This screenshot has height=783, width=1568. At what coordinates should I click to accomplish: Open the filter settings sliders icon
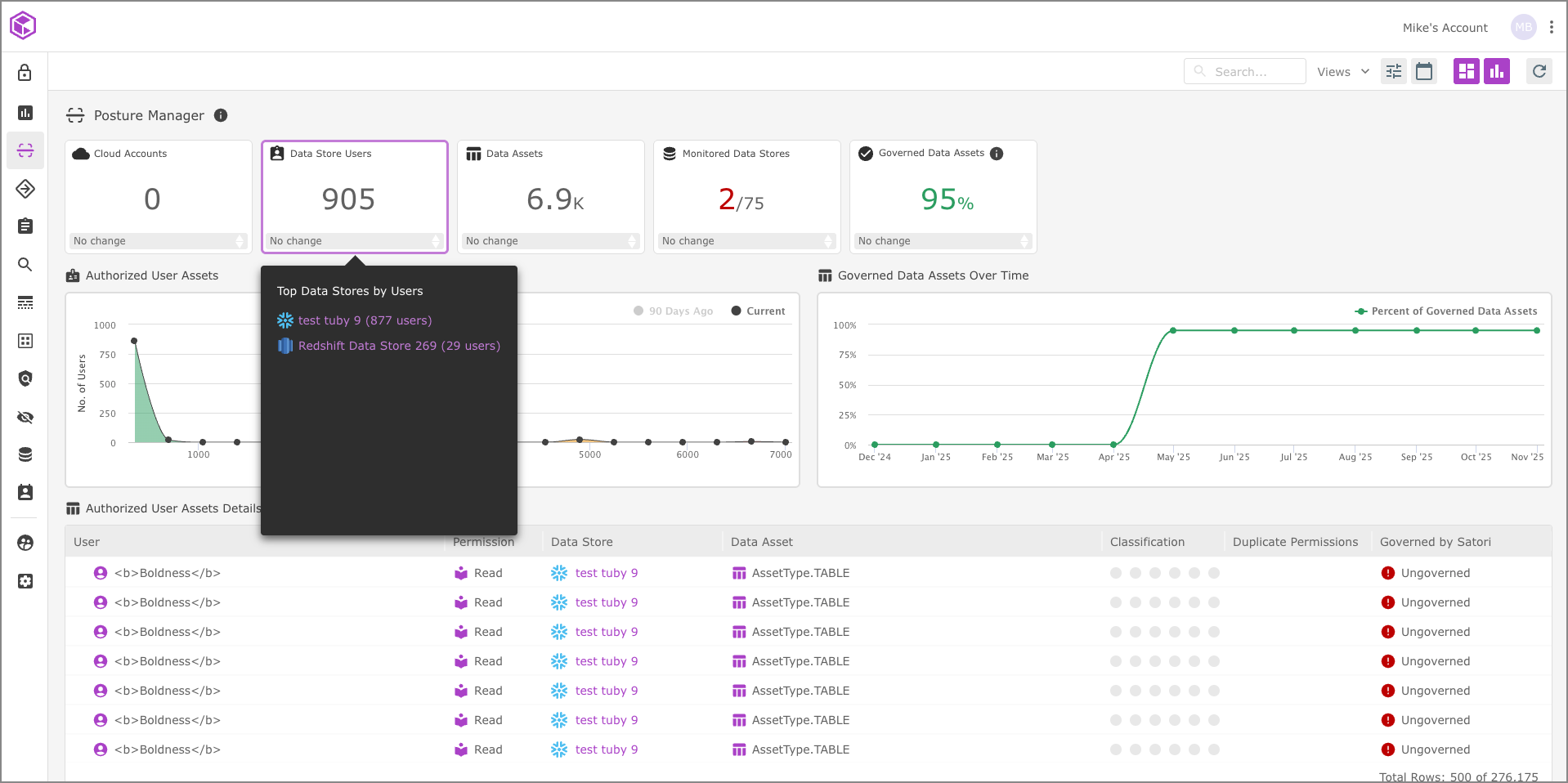[1394, 72]
